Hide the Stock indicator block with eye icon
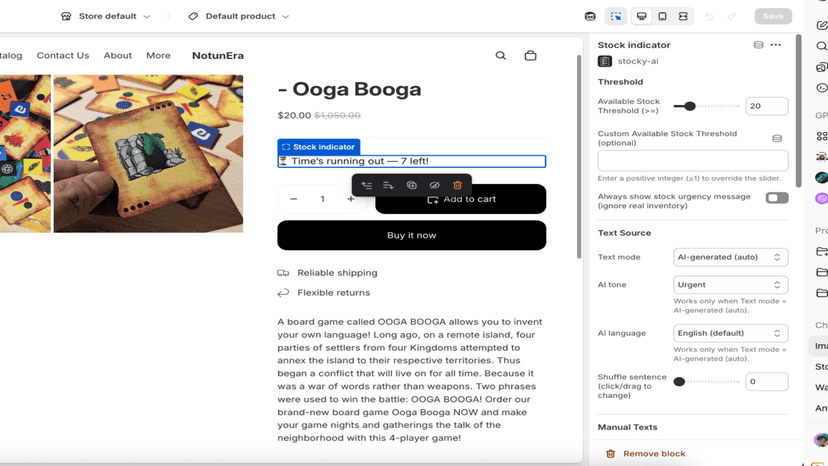Viewport: 828px width, 466px height. pyautogui.click(x=434, y=185)
